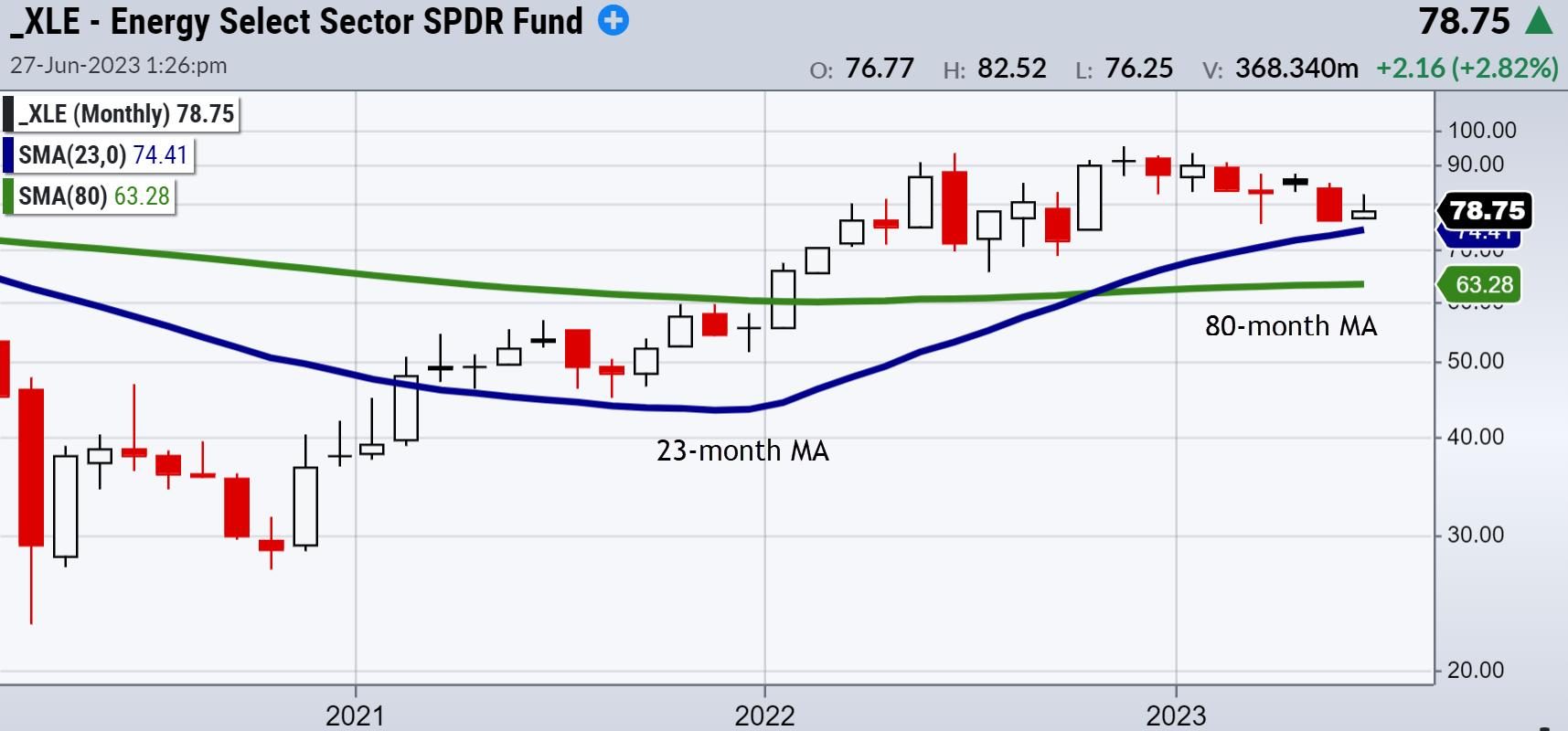Click the 20.00 price axis label
The height and width of the screenshot is (731, 1568).
(x=1476, y=670)
